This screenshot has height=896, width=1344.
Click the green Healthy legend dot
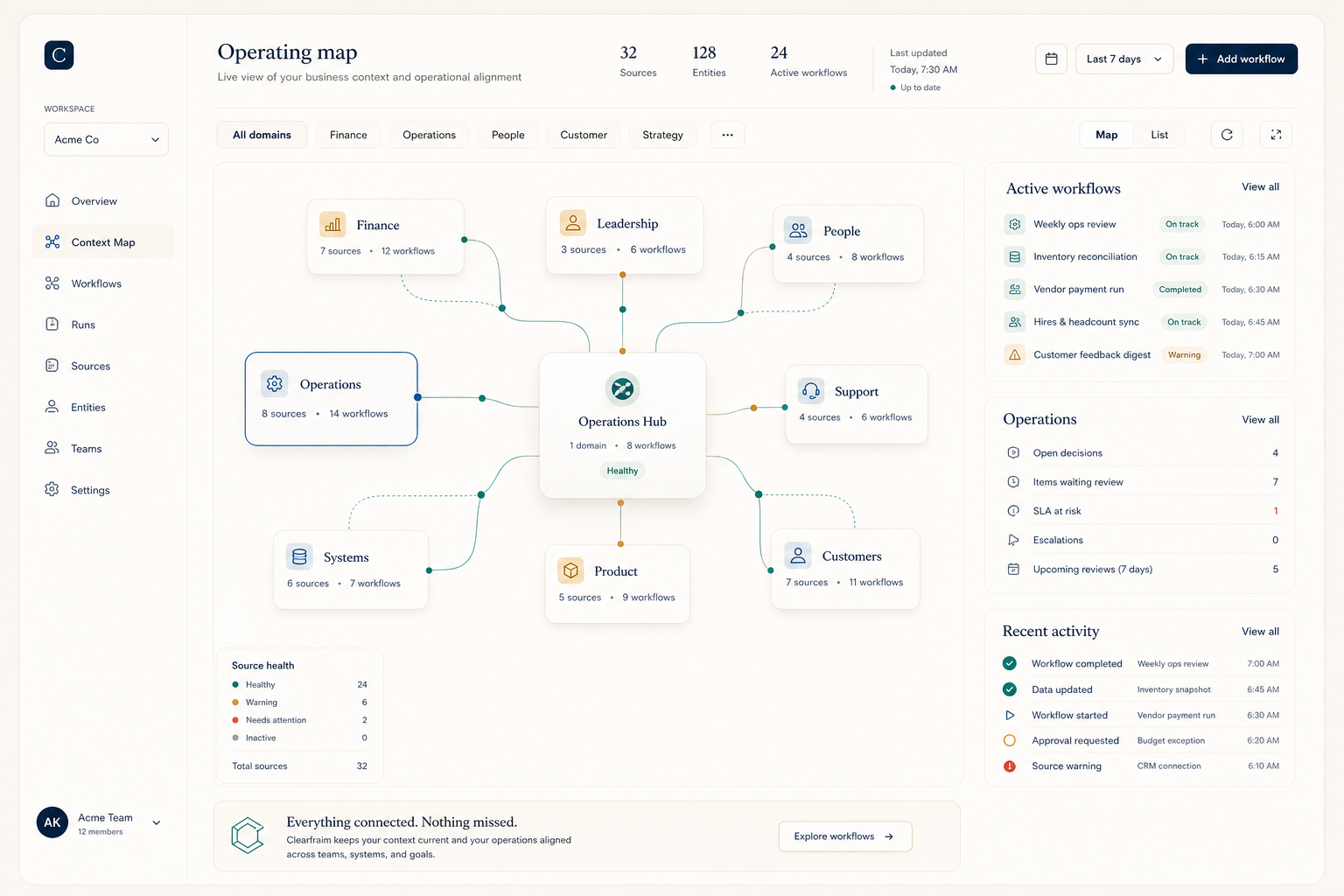pos(235,684)
